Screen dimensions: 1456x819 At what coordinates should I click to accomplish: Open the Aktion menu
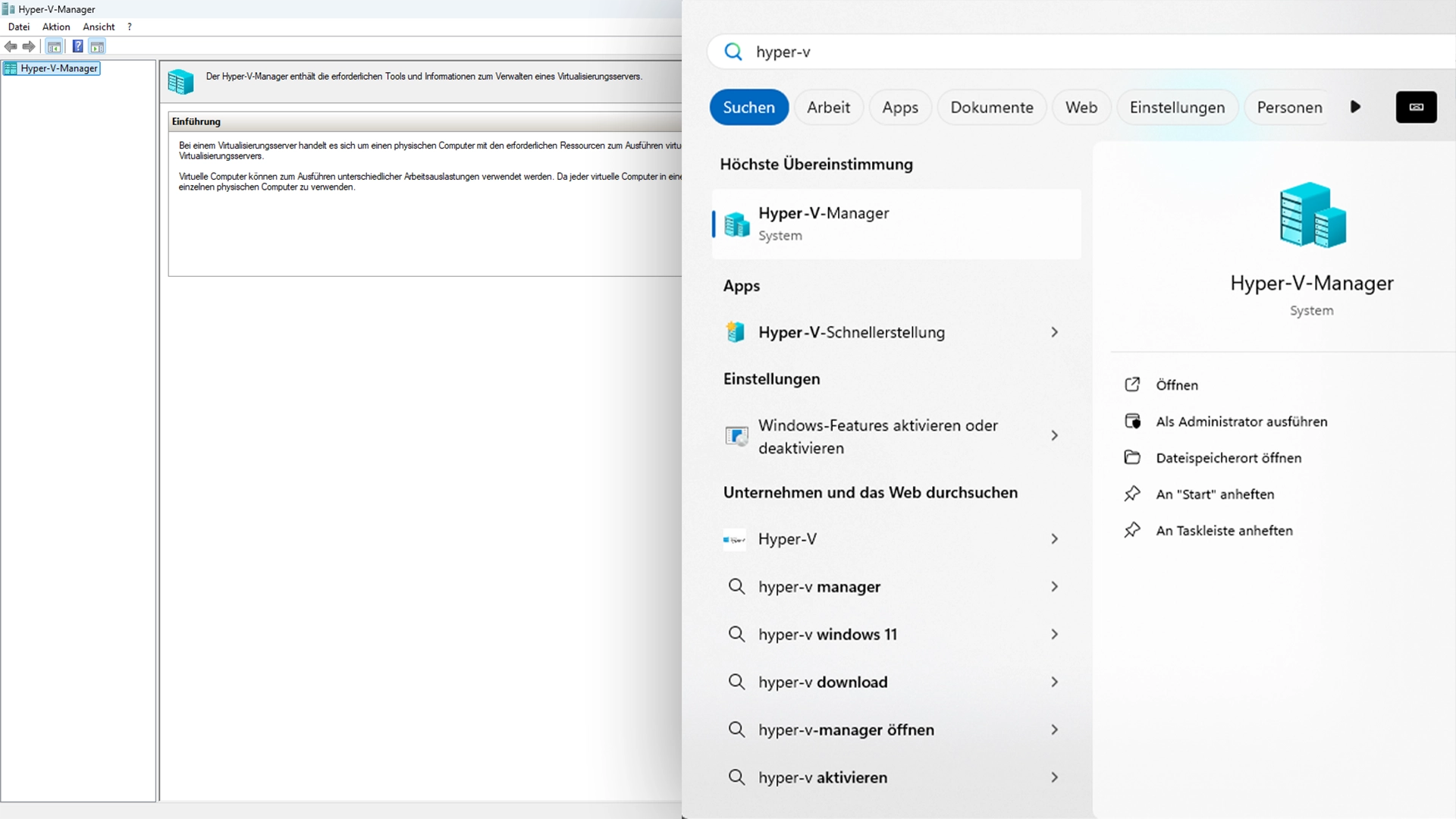pos(56,27)
